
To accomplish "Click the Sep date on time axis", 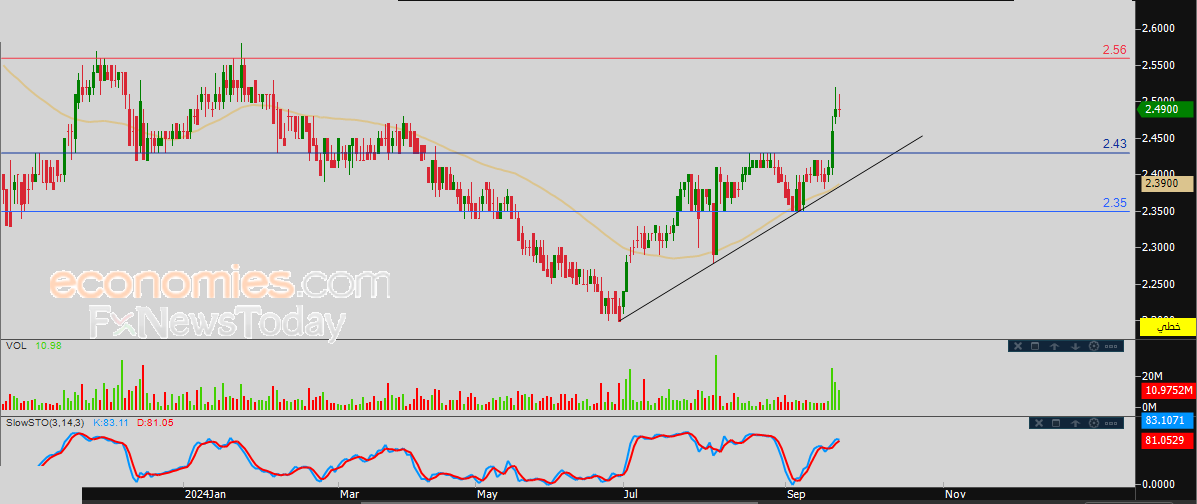I will (798, 495).
